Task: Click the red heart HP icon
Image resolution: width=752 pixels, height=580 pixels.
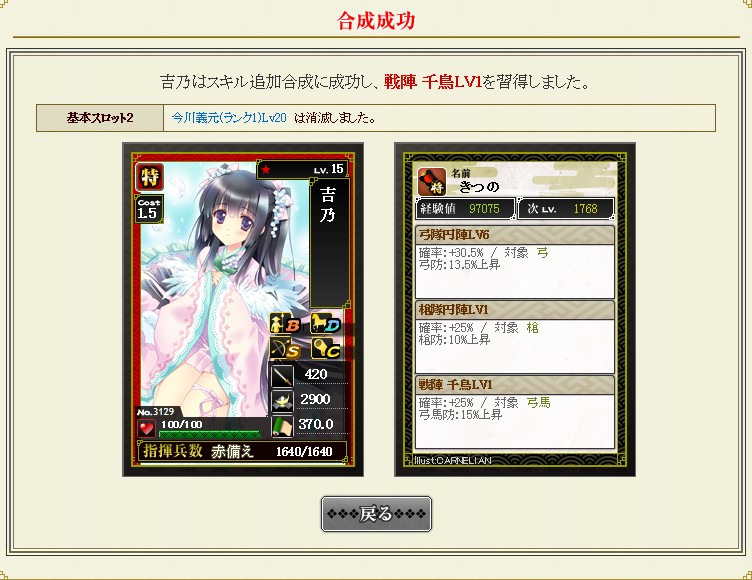Action: tap(147, 428)
